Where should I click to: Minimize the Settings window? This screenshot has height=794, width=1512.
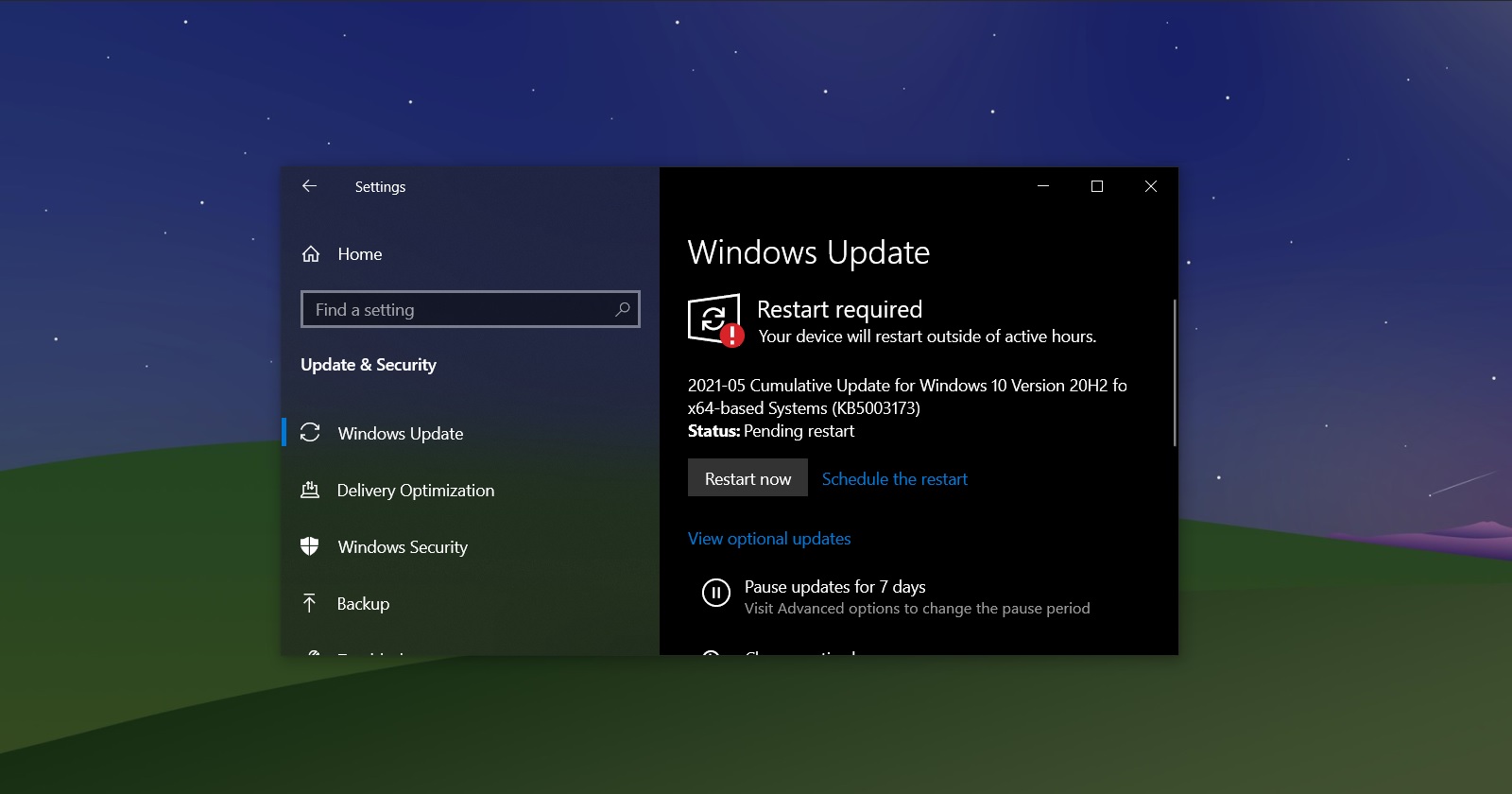(x=1043, y=186)
